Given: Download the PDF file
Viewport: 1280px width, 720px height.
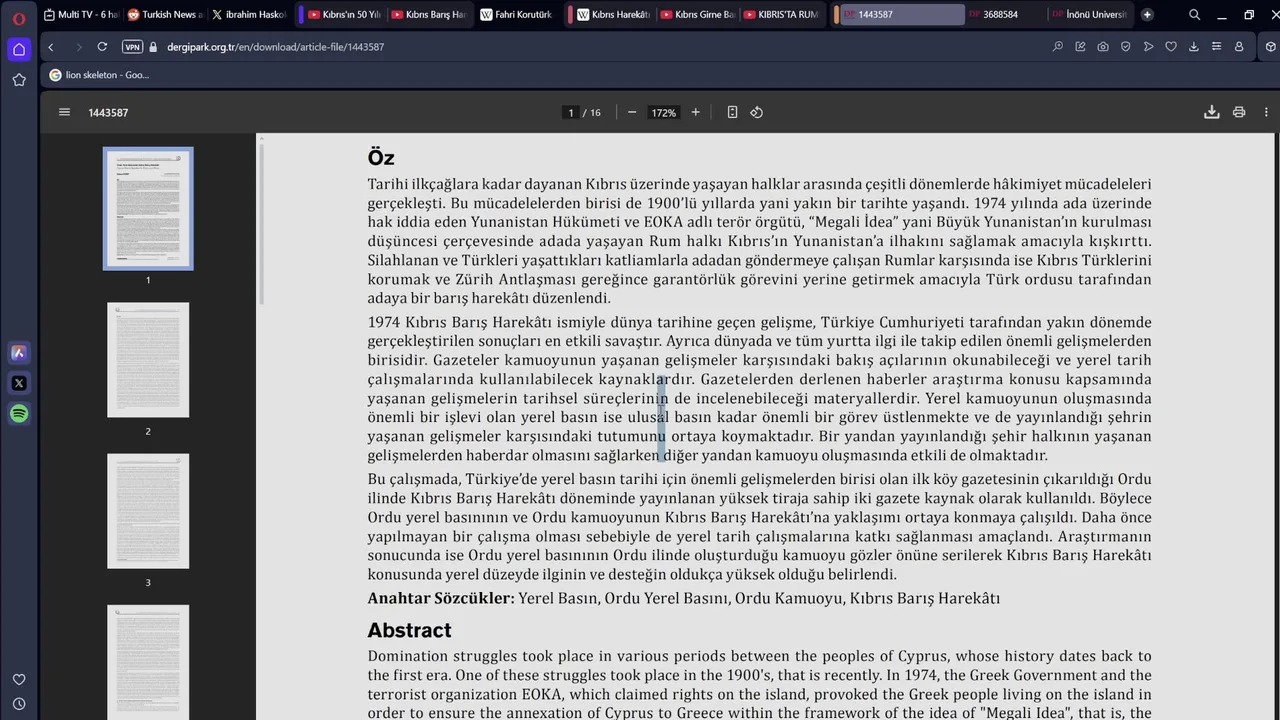Looking at the screenshot, I should click(x=1211, y=112).
